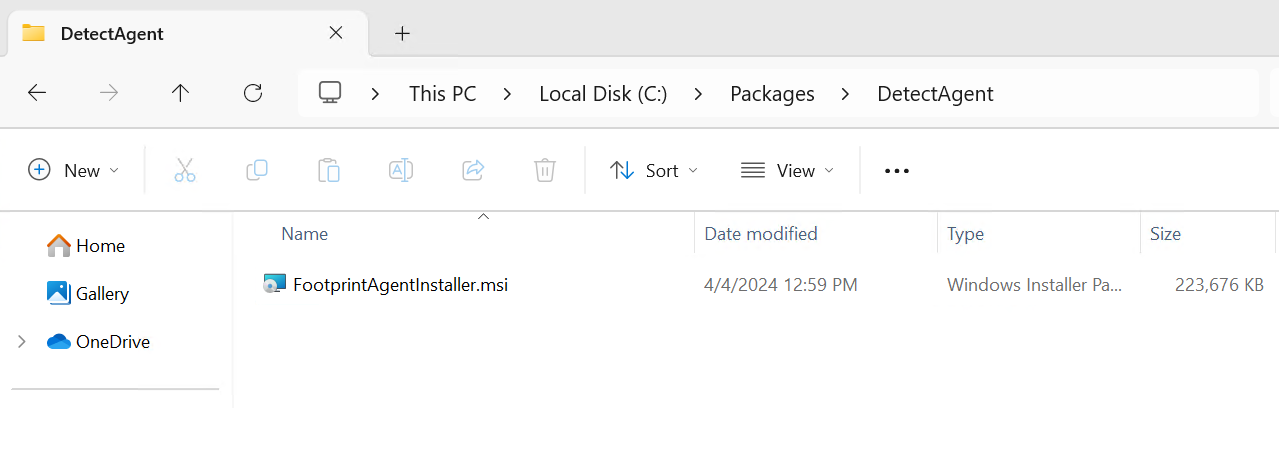Click the Share icon in toolbar
Image resolution: width=1279 pixels, height=451 pixels.
click(473, 170)
